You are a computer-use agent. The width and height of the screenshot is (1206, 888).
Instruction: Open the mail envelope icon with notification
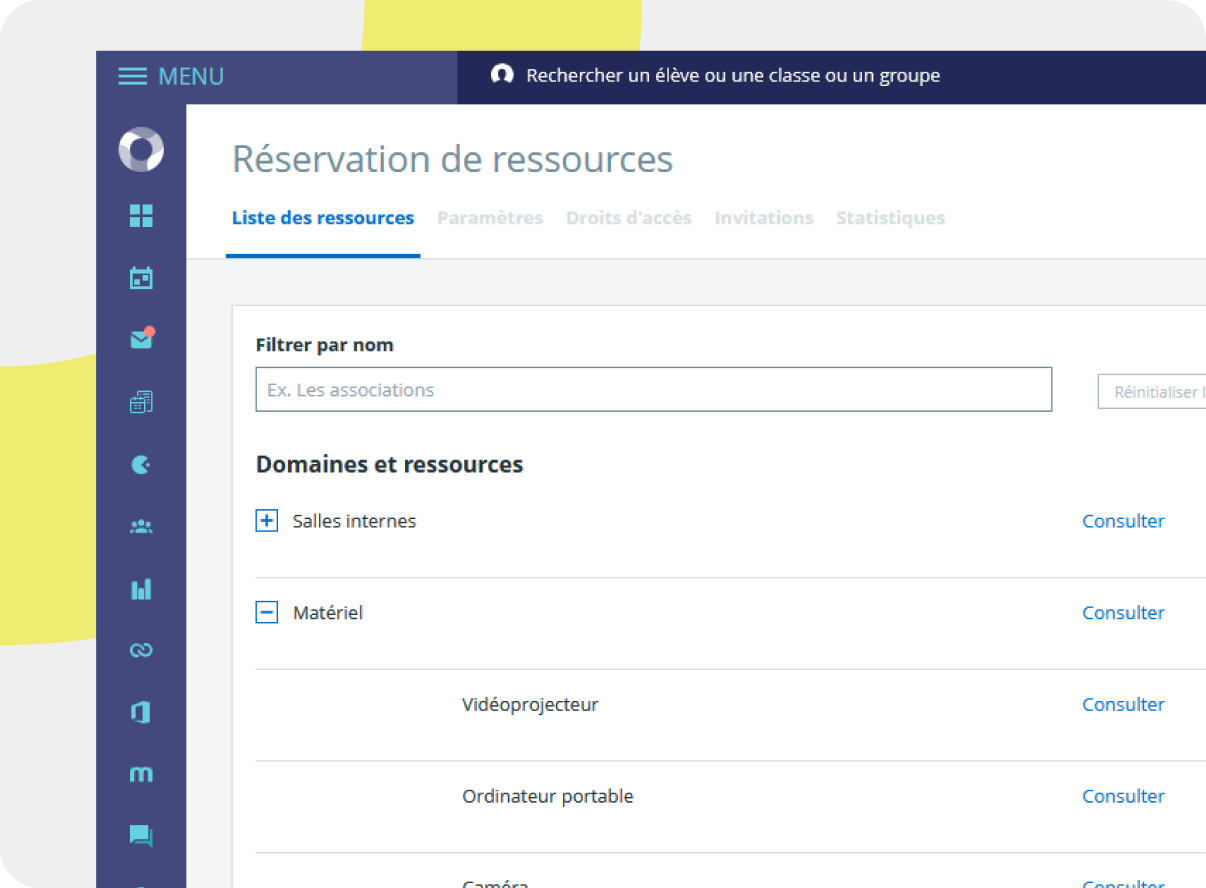point(141,340)
